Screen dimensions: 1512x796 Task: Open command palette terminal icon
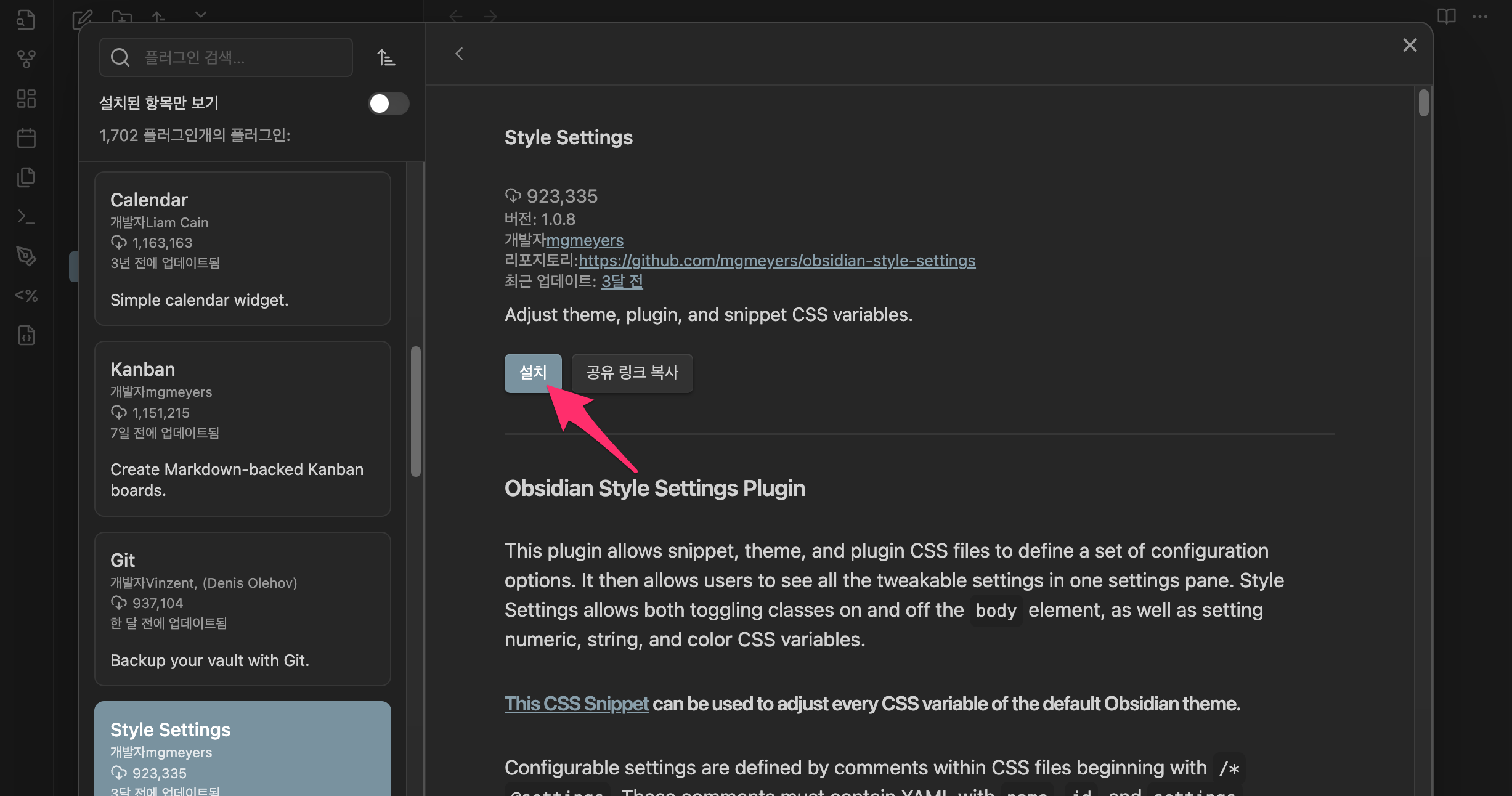point(26,217)
